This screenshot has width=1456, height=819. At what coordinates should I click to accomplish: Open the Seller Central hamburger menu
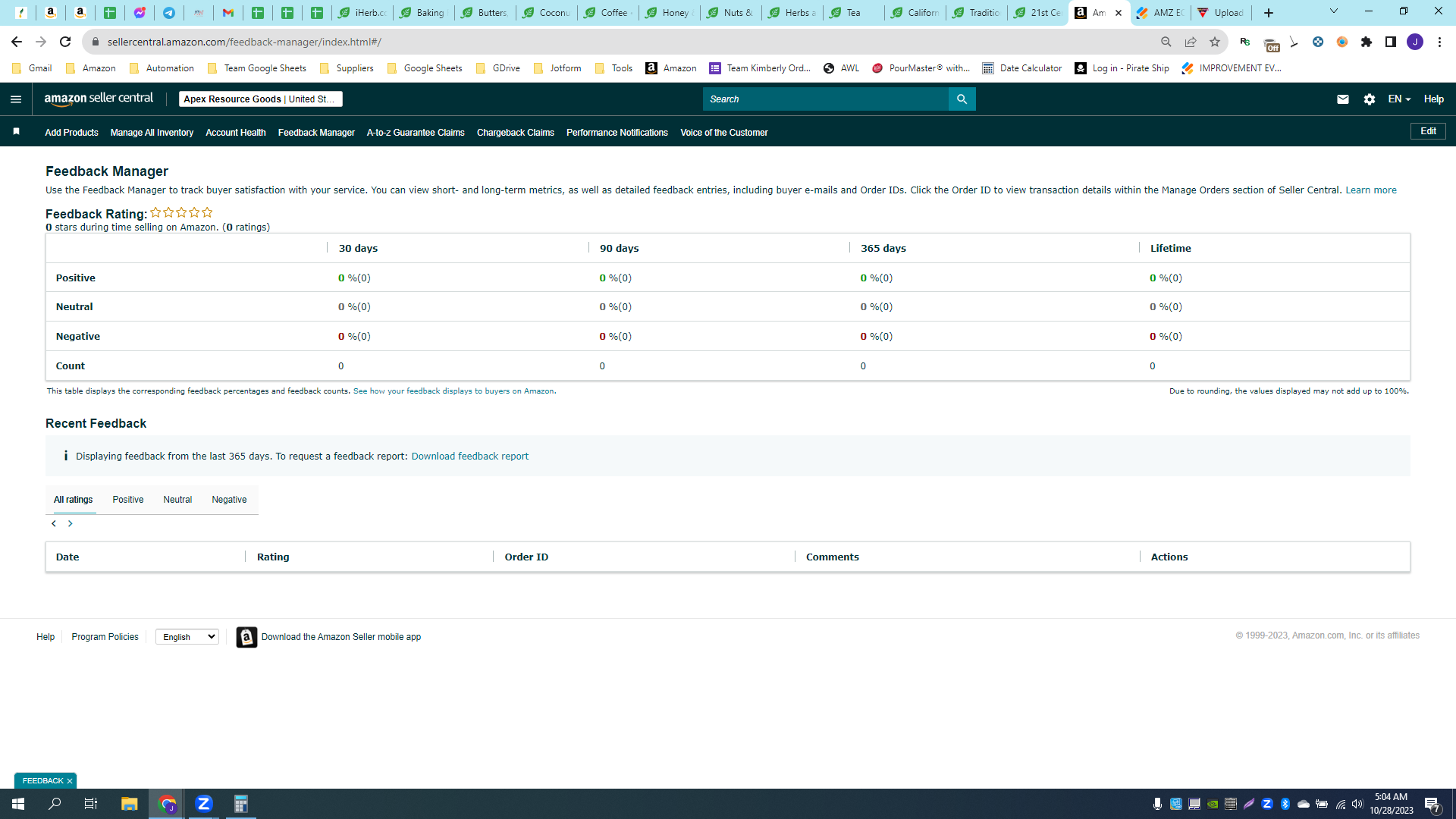pos(16,99)
